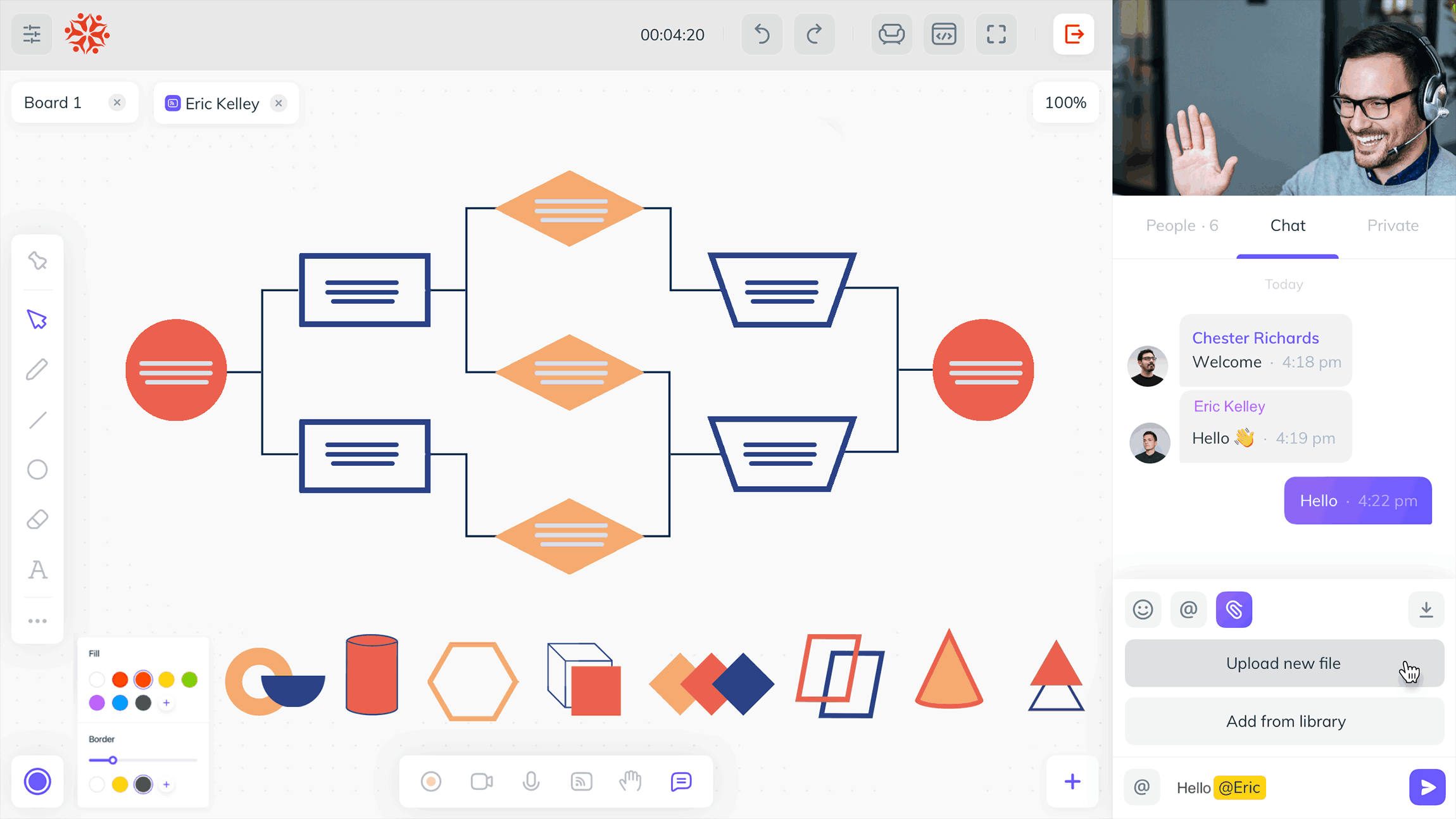Viewport: 1456px width, 819px height.
Task: Open the more tools menu
Action: click(37, 619)
